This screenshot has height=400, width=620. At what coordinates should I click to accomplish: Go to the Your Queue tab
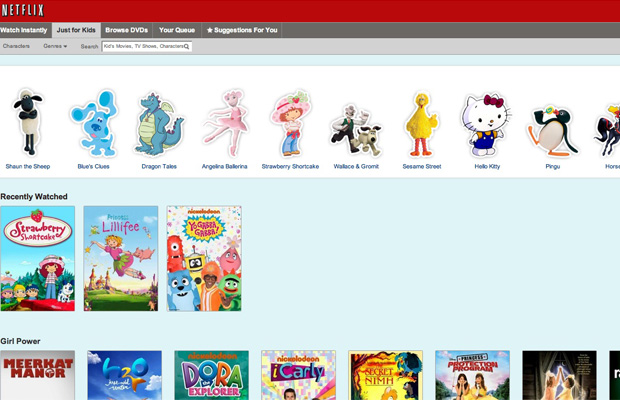tap(177, 30)
